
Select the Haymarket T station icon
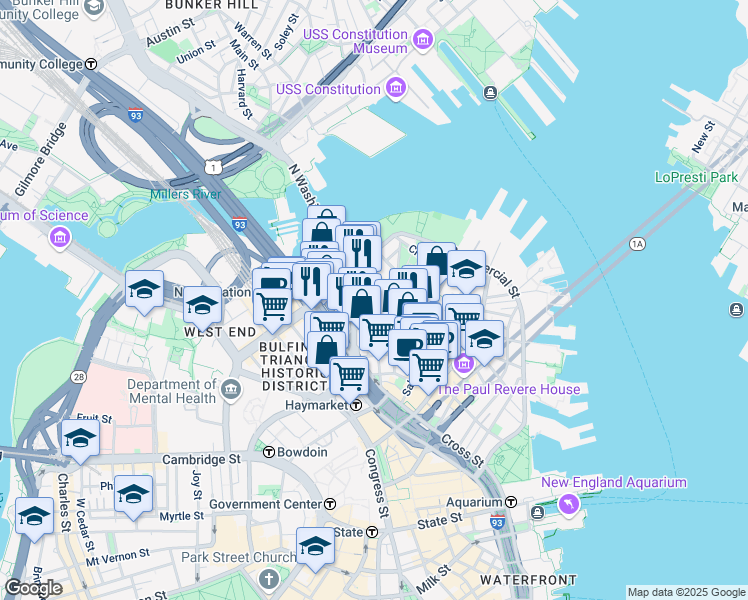tap(356, 405)
